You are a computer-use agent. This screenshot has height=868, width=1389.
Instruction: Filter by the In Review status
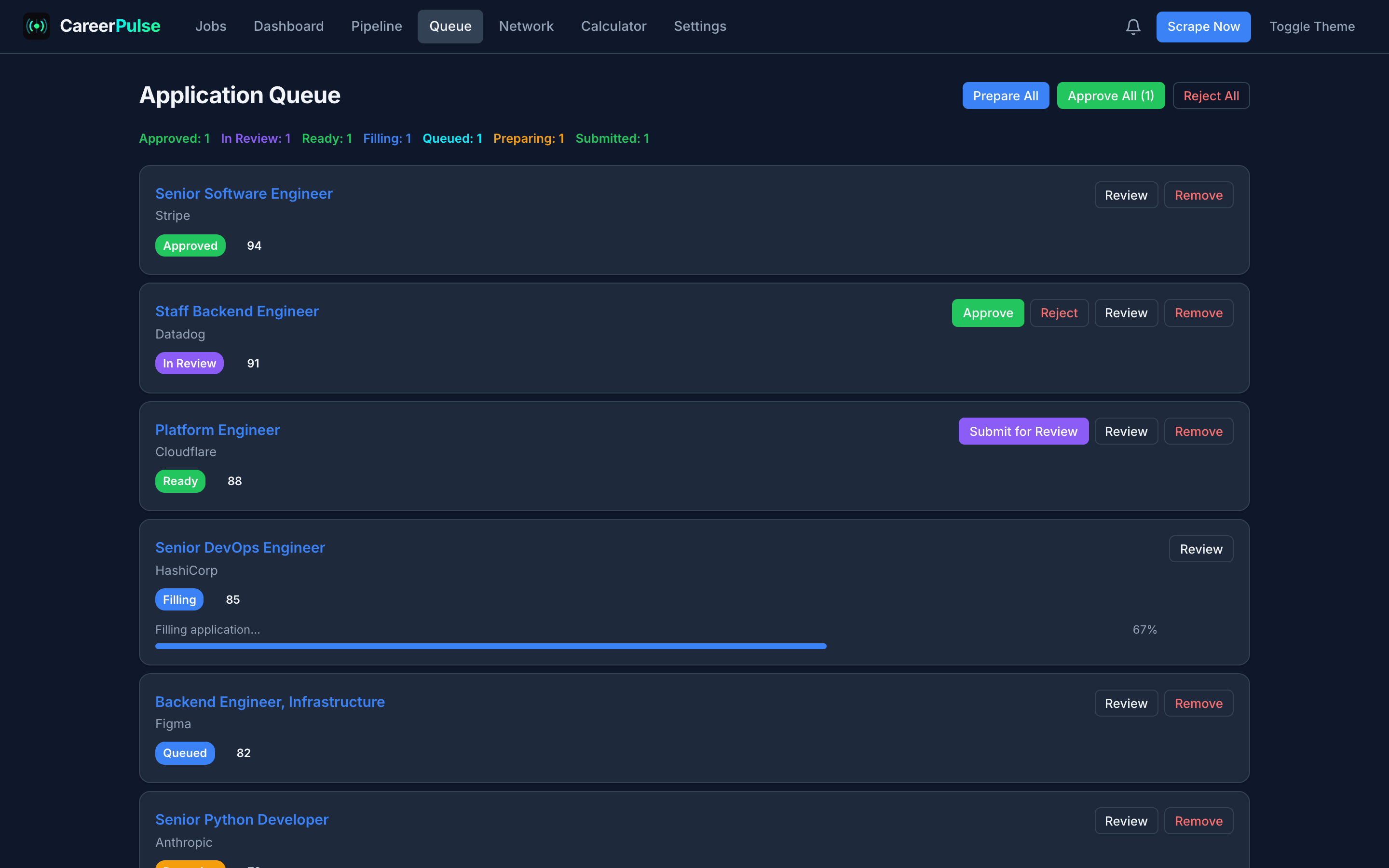tap(256, 138)
